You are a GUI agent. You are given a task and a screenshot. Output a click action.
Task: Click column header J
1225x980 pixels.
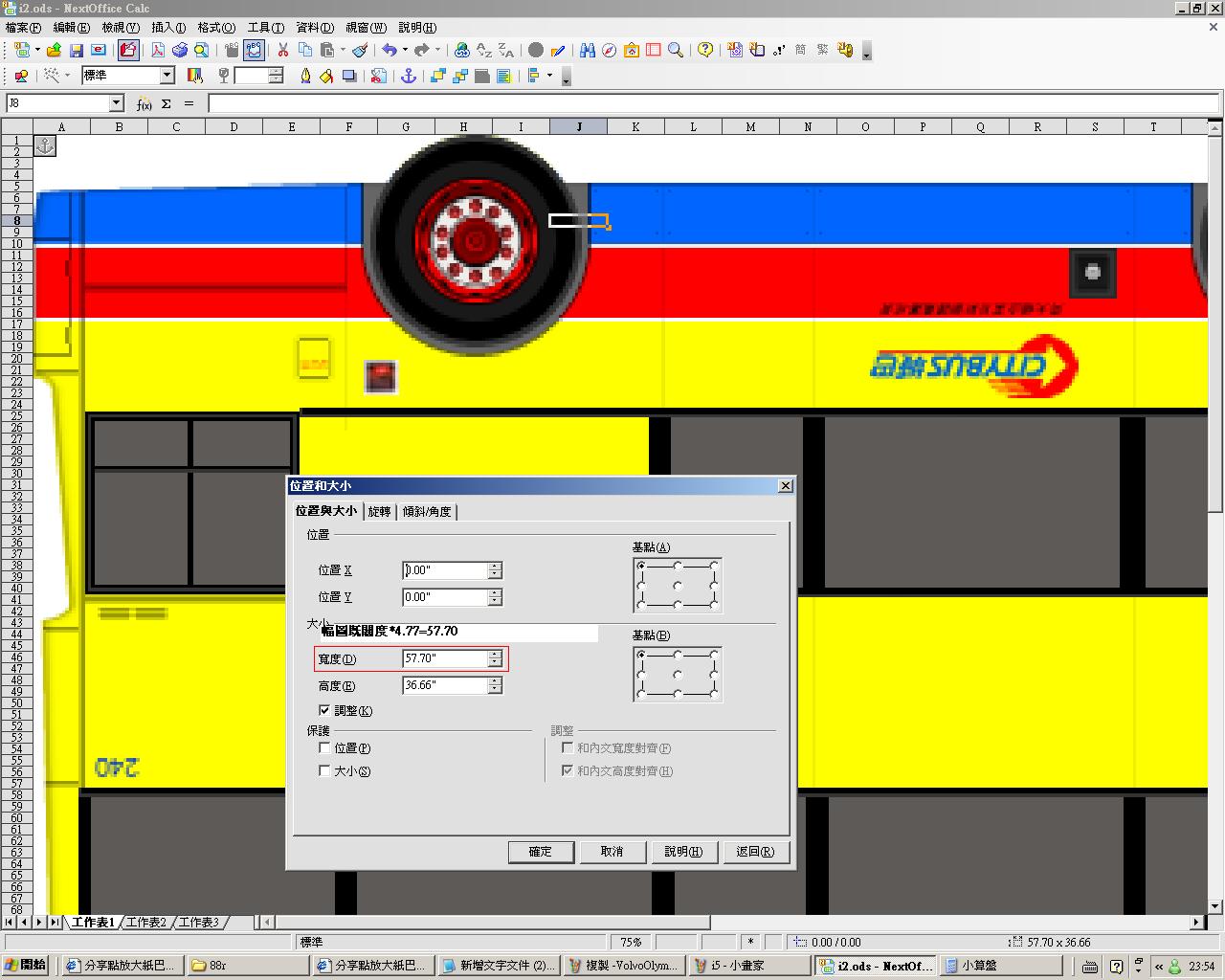[579, 126]
